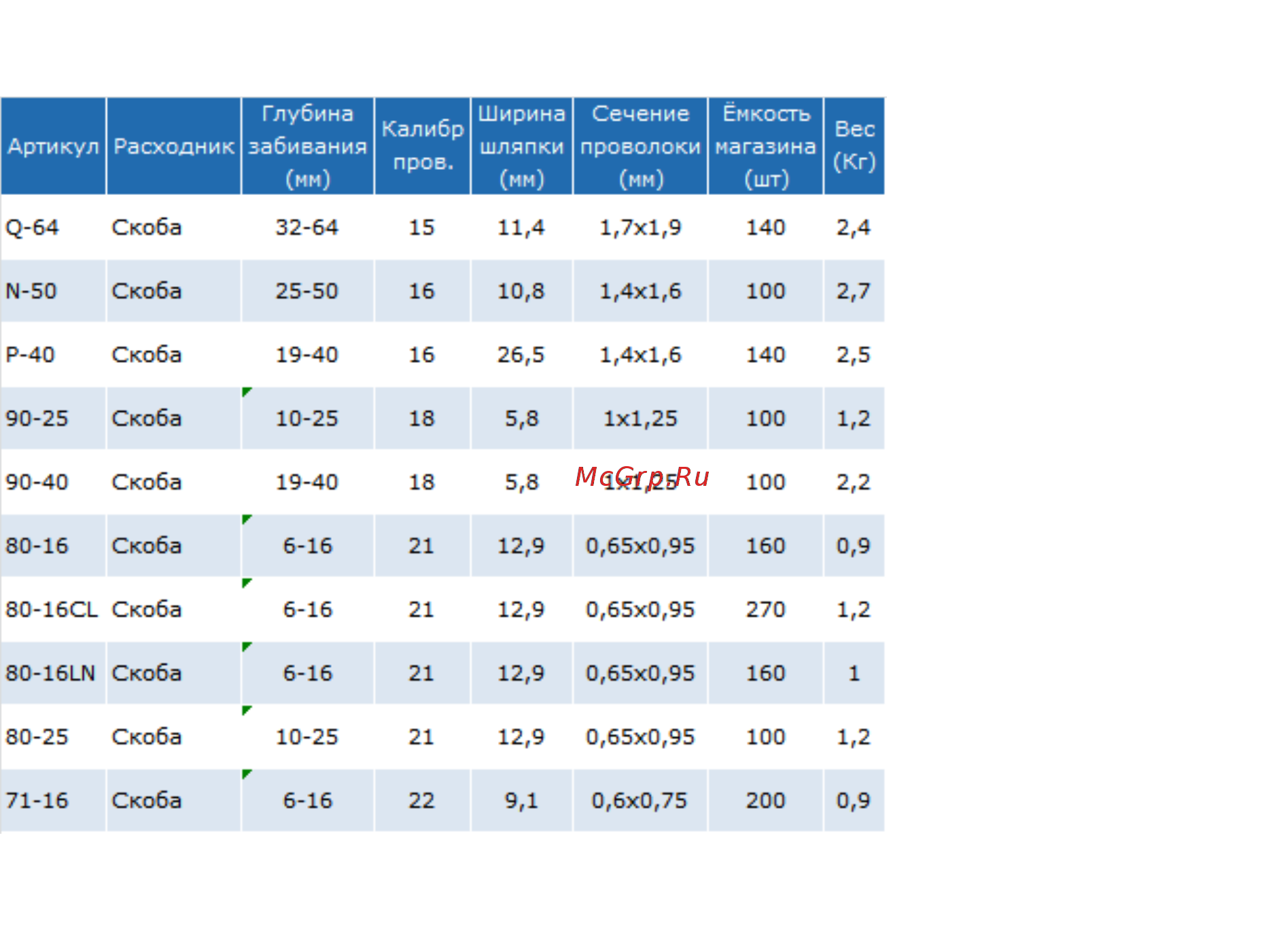1277x952 pixels.
Task: Click the 10,8 head width value
Action: coord(521,291)
